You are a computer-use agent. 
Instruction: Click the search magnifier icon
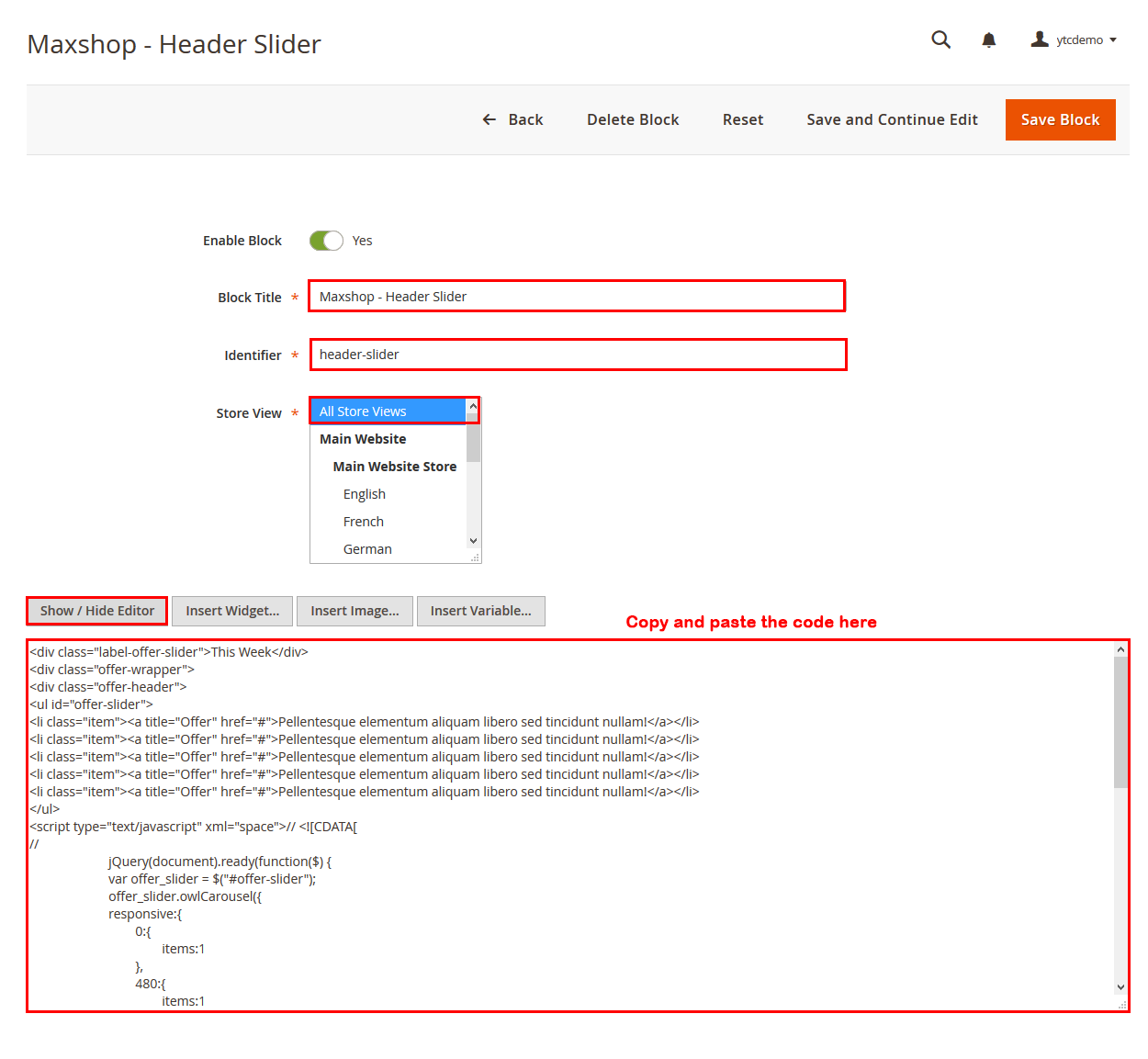pos(940,39)
